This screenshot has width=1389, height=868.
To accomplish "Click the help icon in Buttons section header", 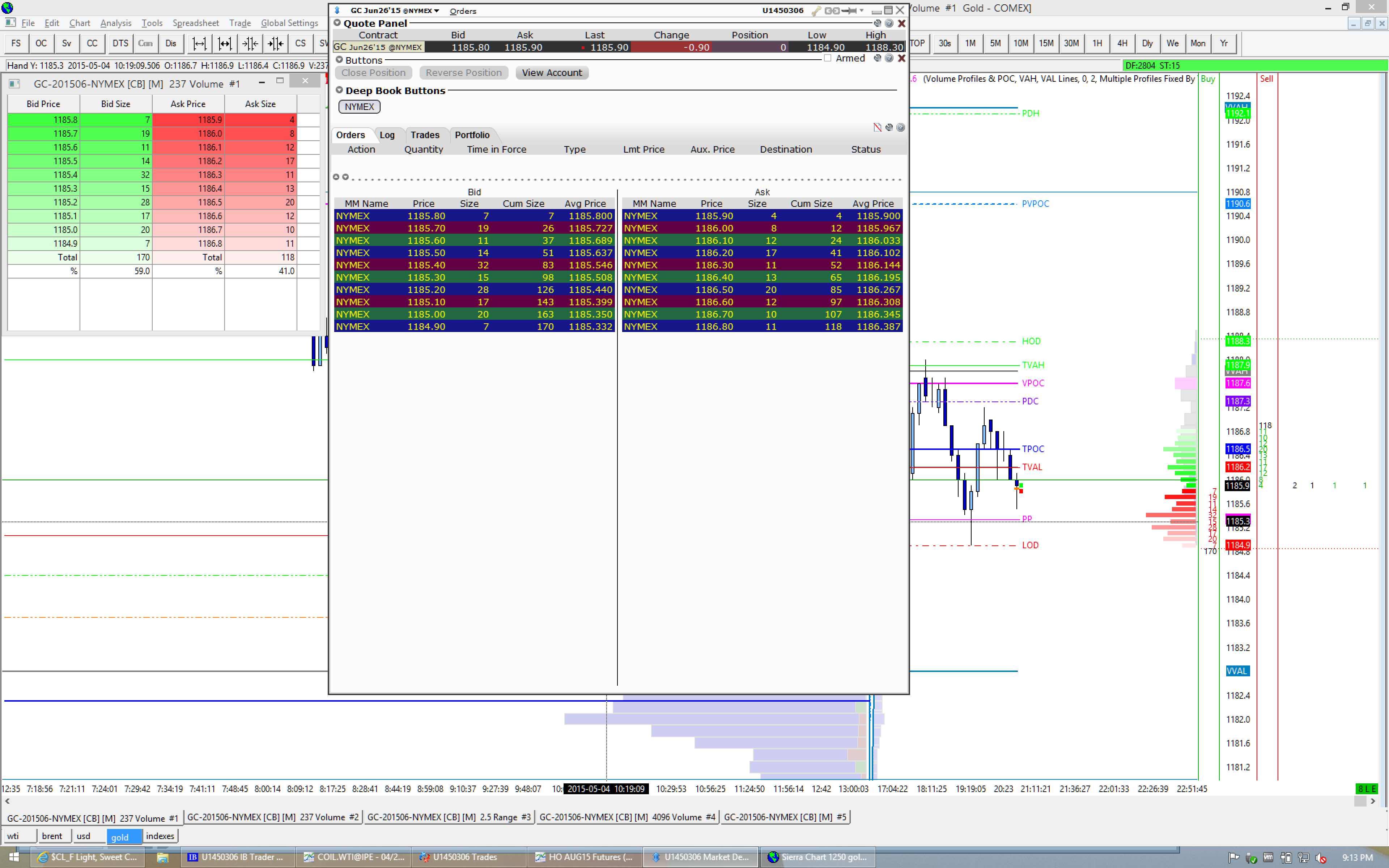I will 889,59.
